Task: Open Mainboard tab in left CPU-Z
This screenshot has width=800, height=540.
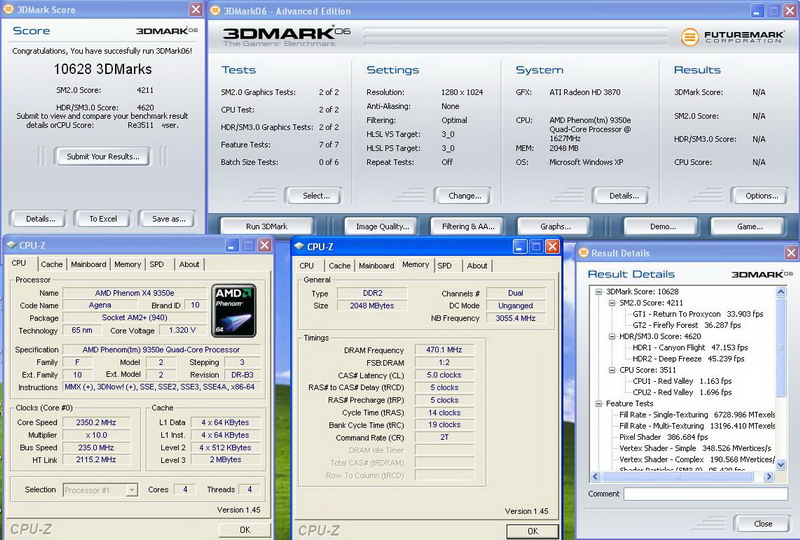Action: 88,264
